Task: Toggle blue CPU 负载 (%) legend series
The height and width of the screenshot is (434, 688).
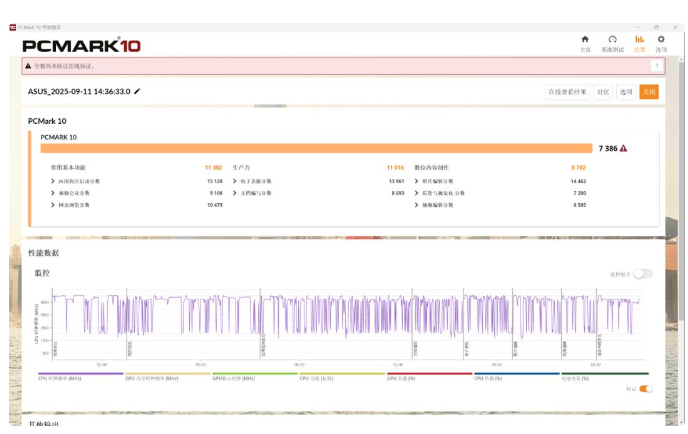Action: [x=516, y=376]
